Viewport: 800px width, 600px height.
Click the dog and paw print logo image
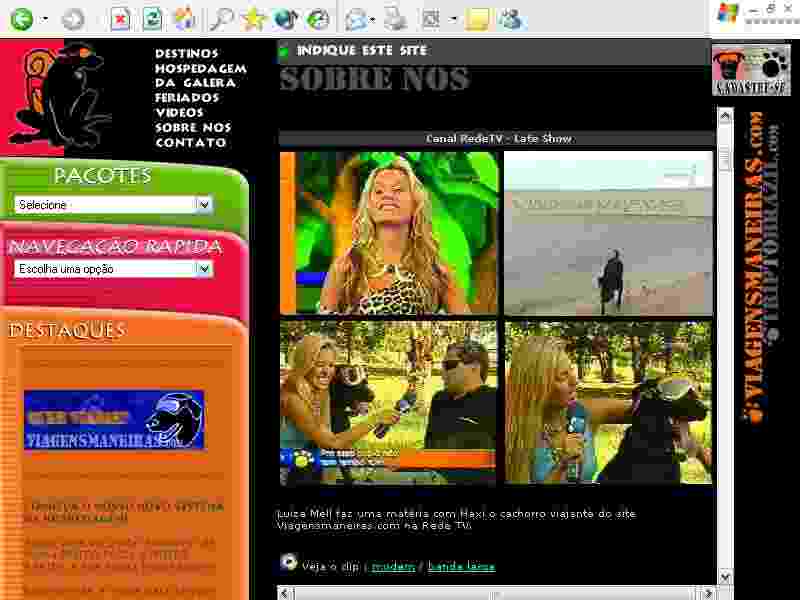(752, 70)
